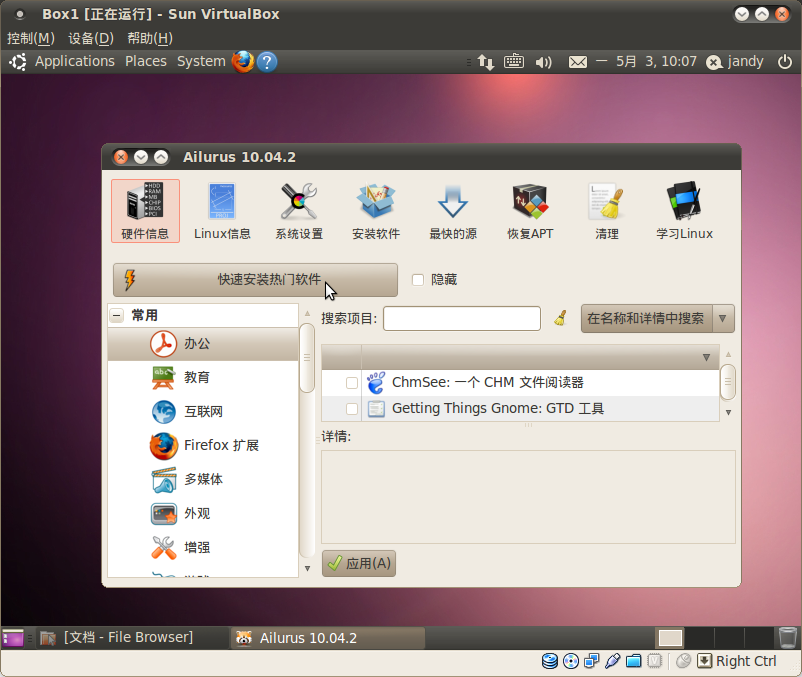Open the Linux信息 section
The width and height of the screenshot is (802, 677).
(222, 211)
